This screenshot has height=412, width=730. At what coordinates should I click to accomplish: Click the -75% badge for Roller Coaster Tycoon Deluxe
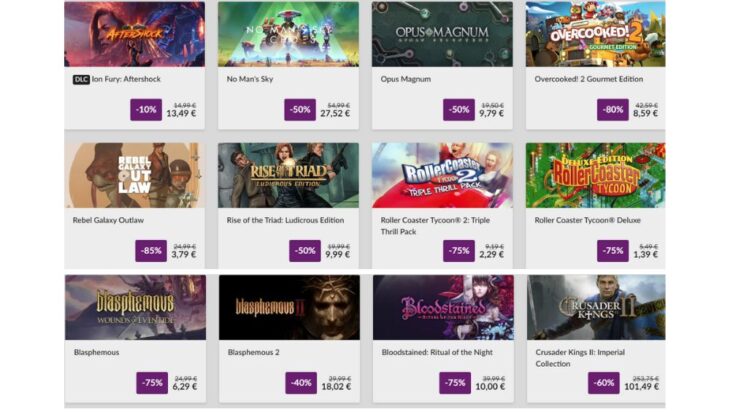613,251
